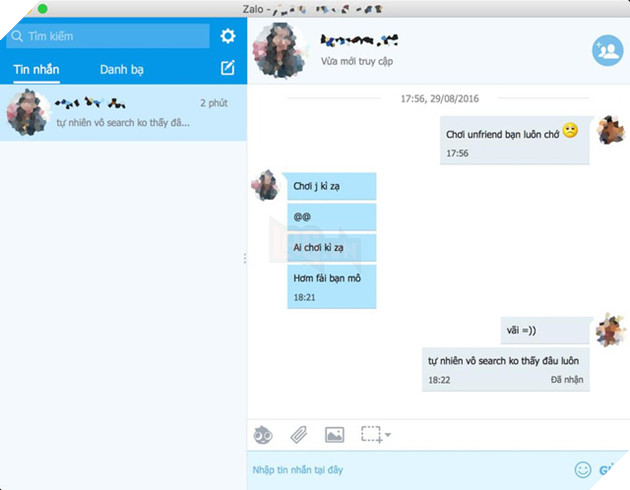Click sender avatar beside 'Chơi j kì zạ'
This screenshot has width=630, height=490.
(x=265, y=185)
